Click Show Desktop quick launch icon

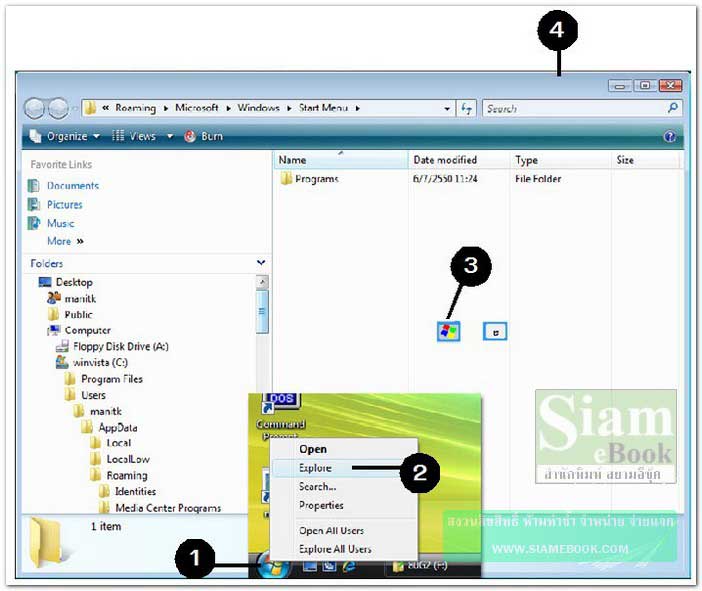(310, 566)
